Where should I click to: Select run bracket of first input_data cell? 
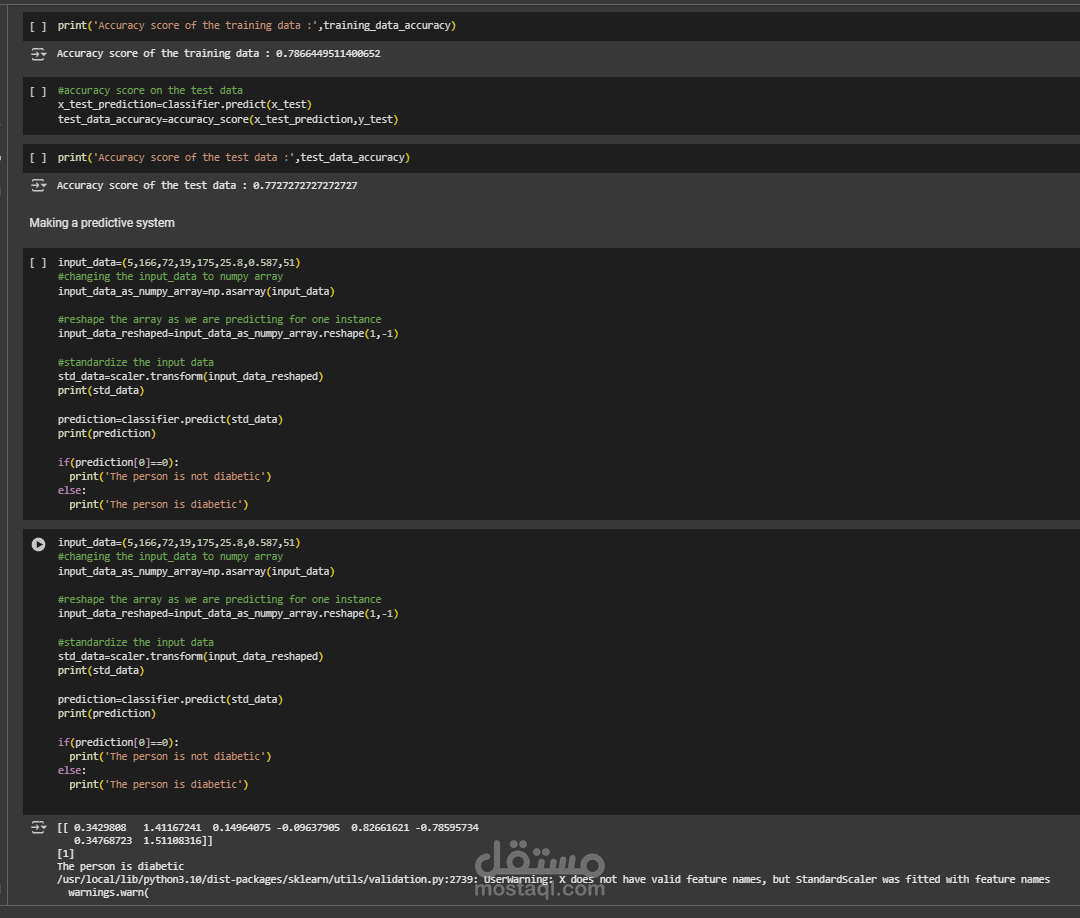tap(39, 262)
